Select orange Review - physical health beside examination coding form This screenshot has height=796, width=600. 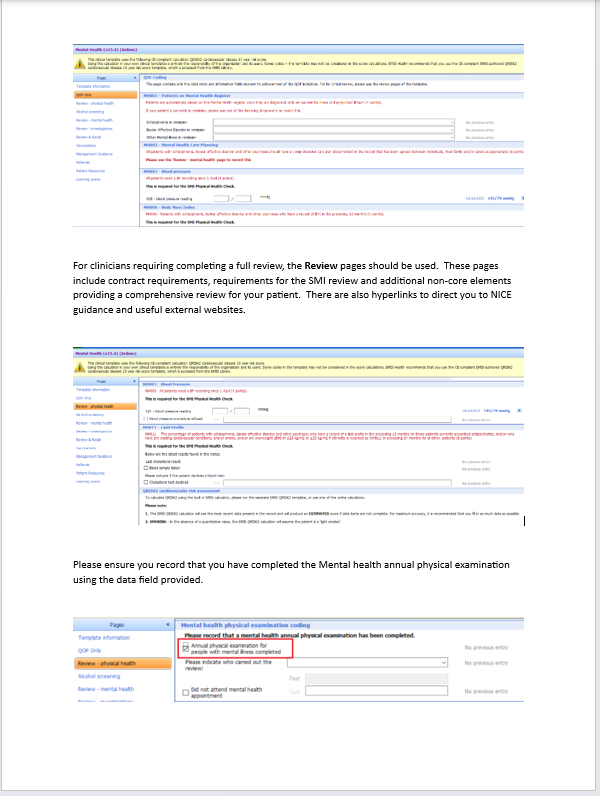123,663
